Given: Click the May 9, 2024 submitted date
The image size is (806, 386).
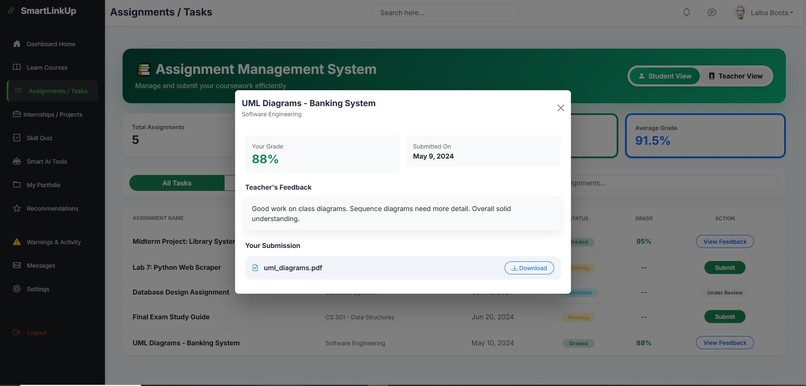Looking at the screenshot, I should pyautogui.click(x=433, y=156).
